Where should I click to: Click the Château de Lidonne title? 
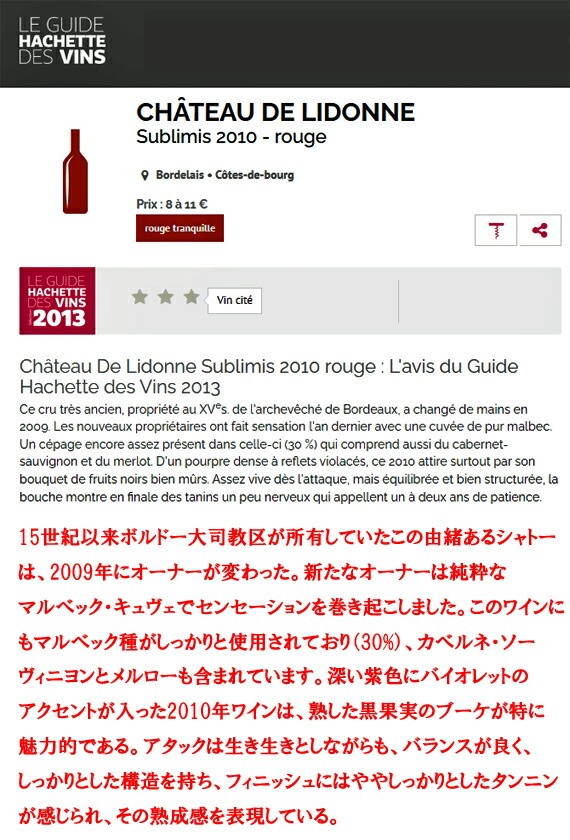(276, 112)
